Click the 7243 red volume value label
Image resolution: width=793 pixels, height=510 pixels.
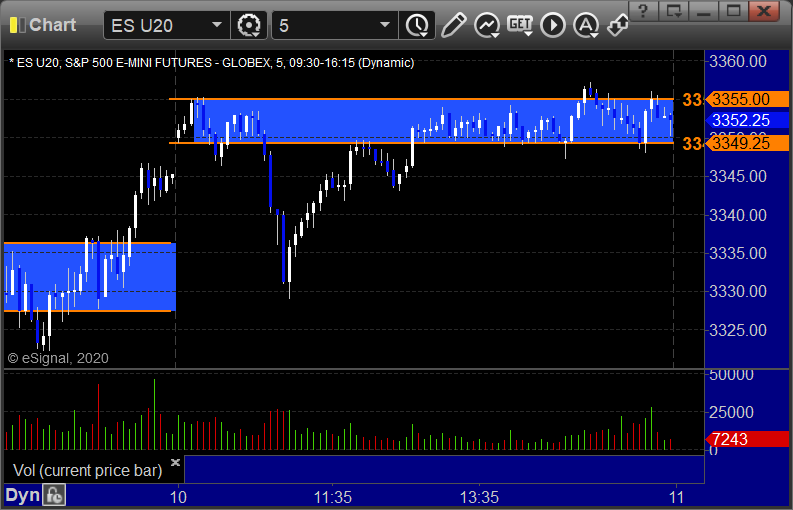747,439
